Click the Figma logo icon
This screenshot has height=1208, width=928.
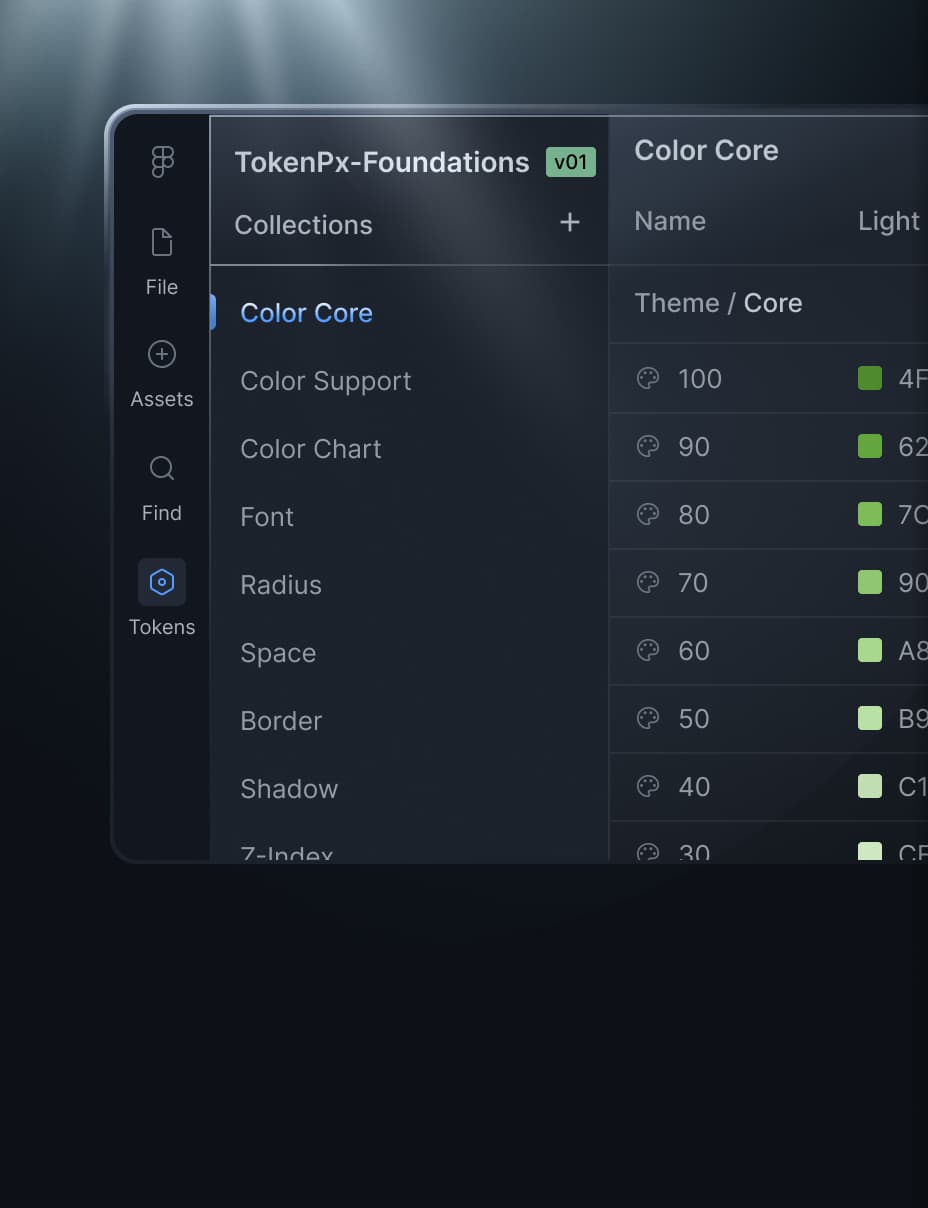point(162,161)
